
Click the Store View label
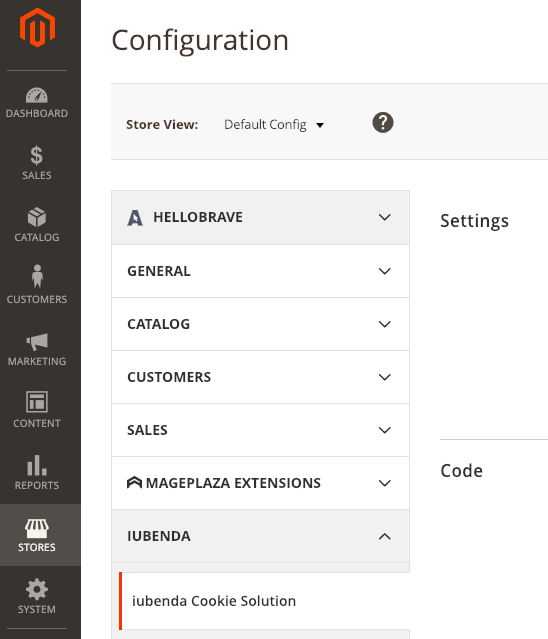click(162, 124)
